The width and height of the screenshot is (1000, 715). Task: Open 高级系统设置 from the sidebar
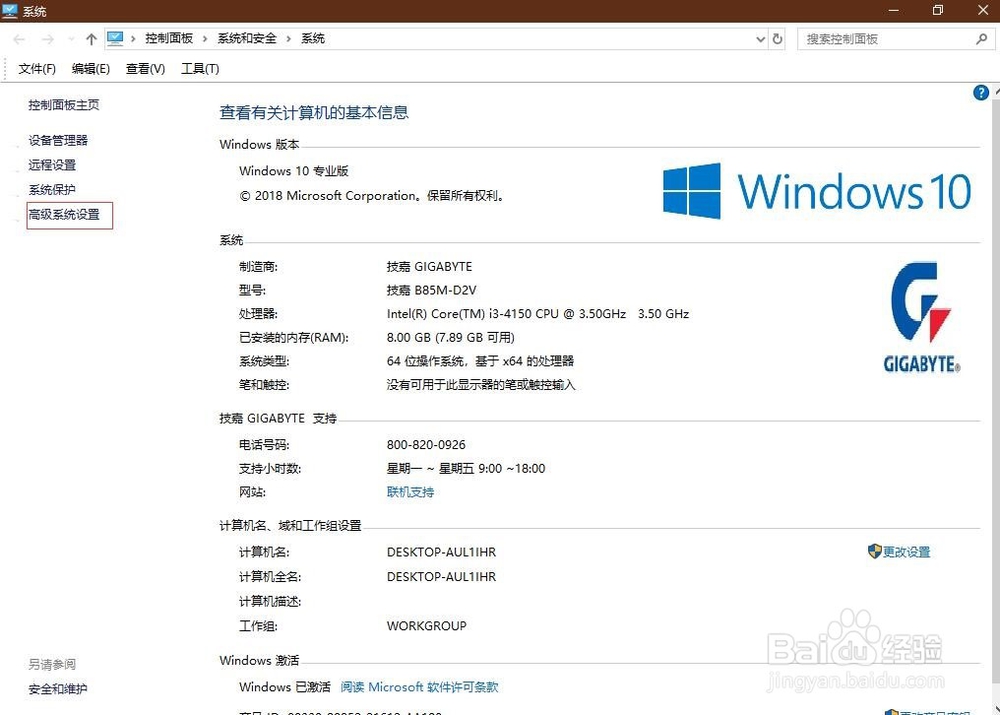[64, 214]
